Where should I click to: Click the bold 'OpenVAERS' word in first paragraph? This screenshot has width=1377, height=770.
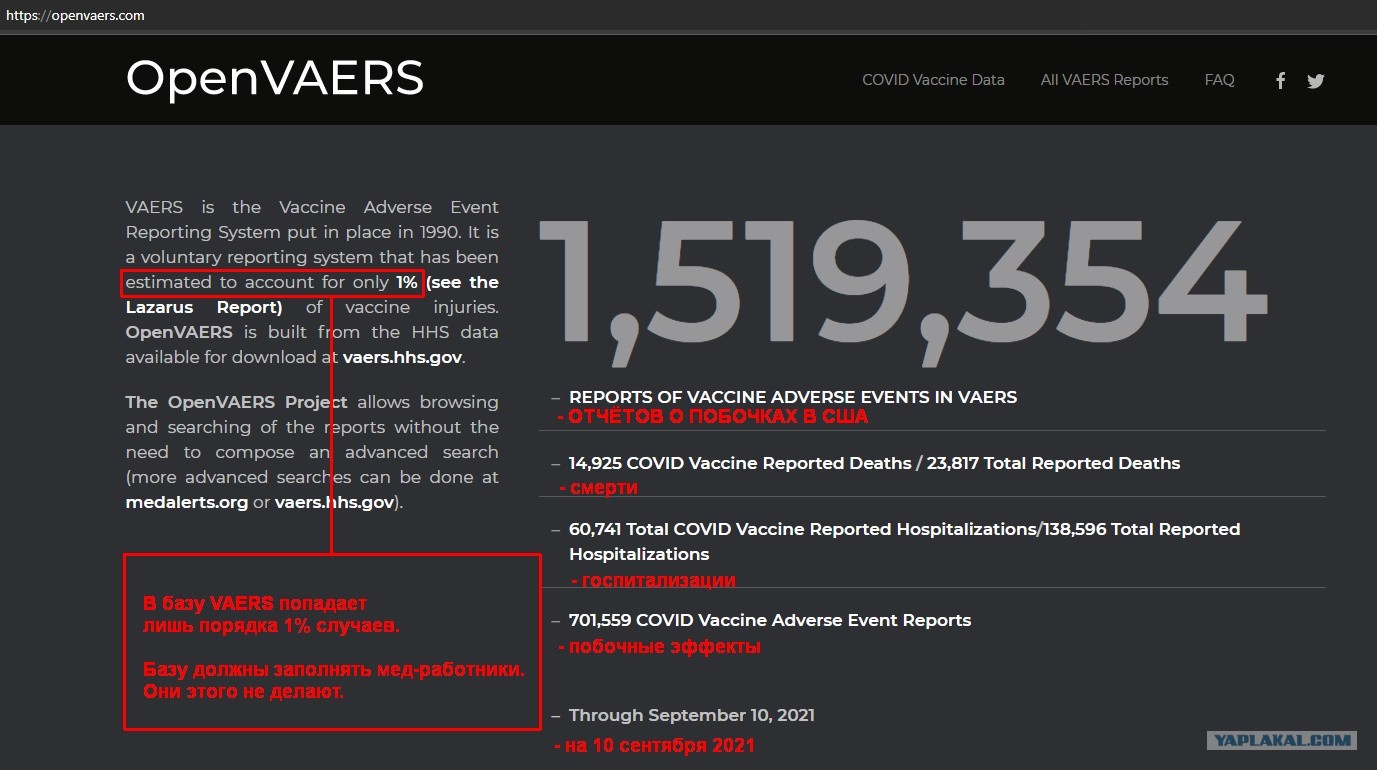(x=179, y=332)
